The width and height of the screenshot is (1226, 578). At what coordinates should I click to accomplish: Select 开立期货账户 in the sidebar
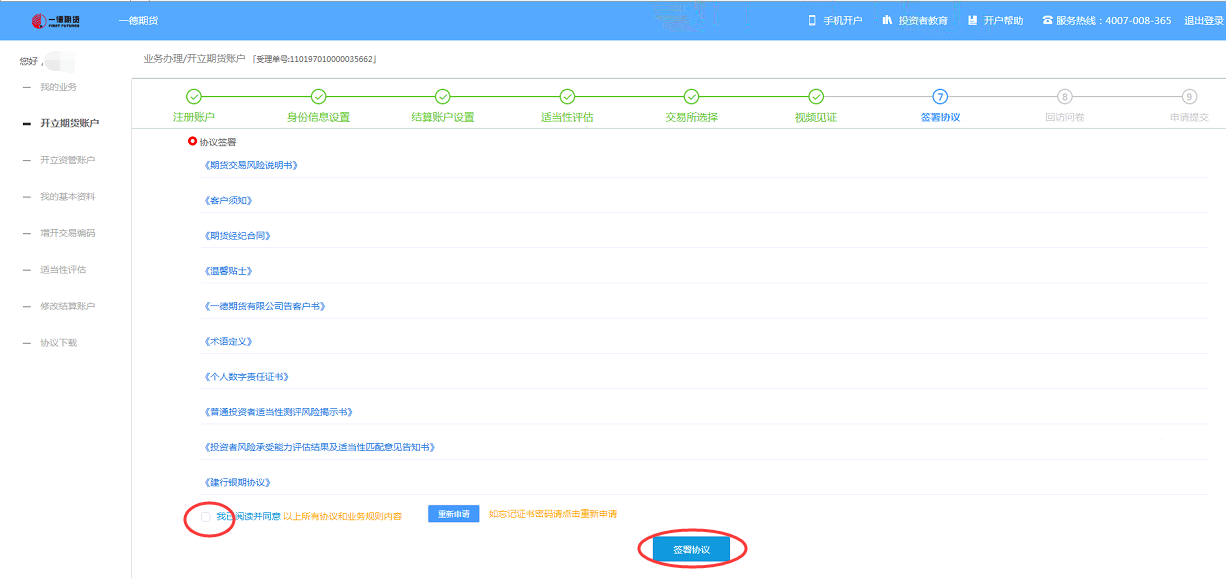[69, 123]
